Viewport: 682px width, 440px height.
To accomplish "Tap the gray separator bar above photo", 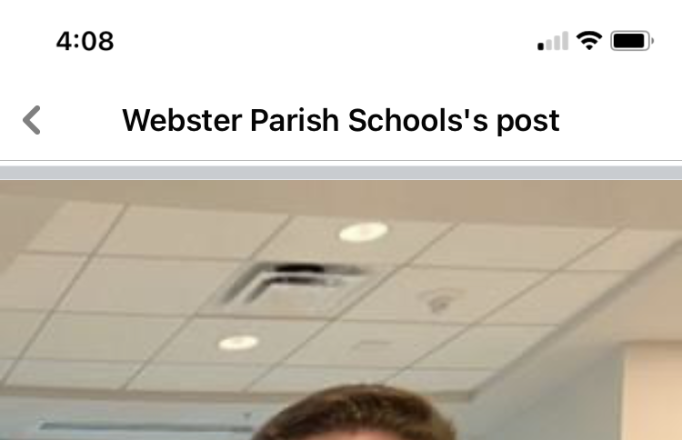I will coord(341,173).
